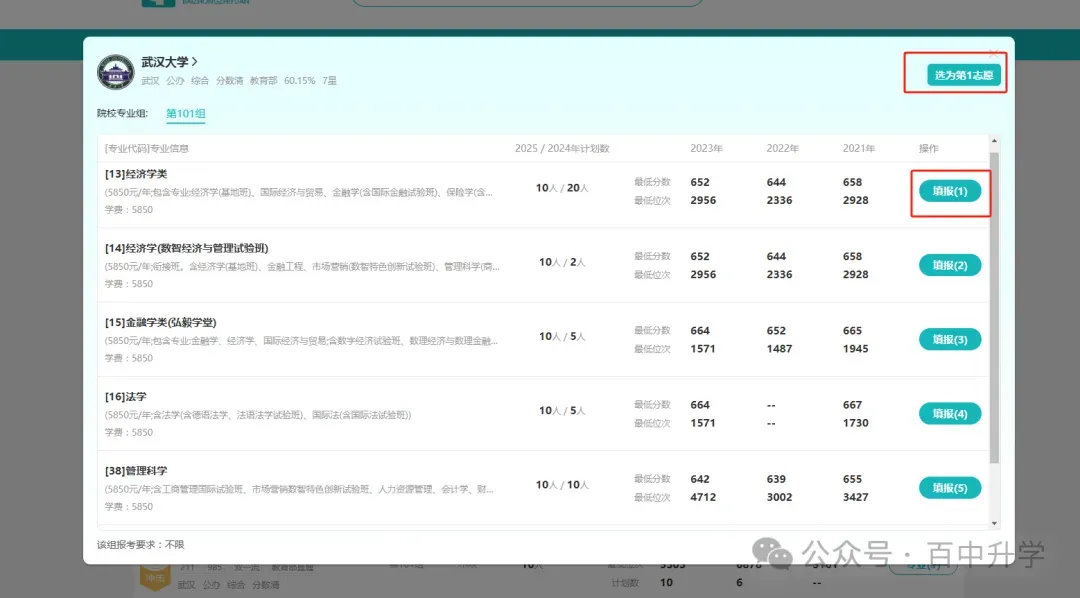Close the dialog with the X icon
This screenshot has height=598, width=1080.
[993, 53]
